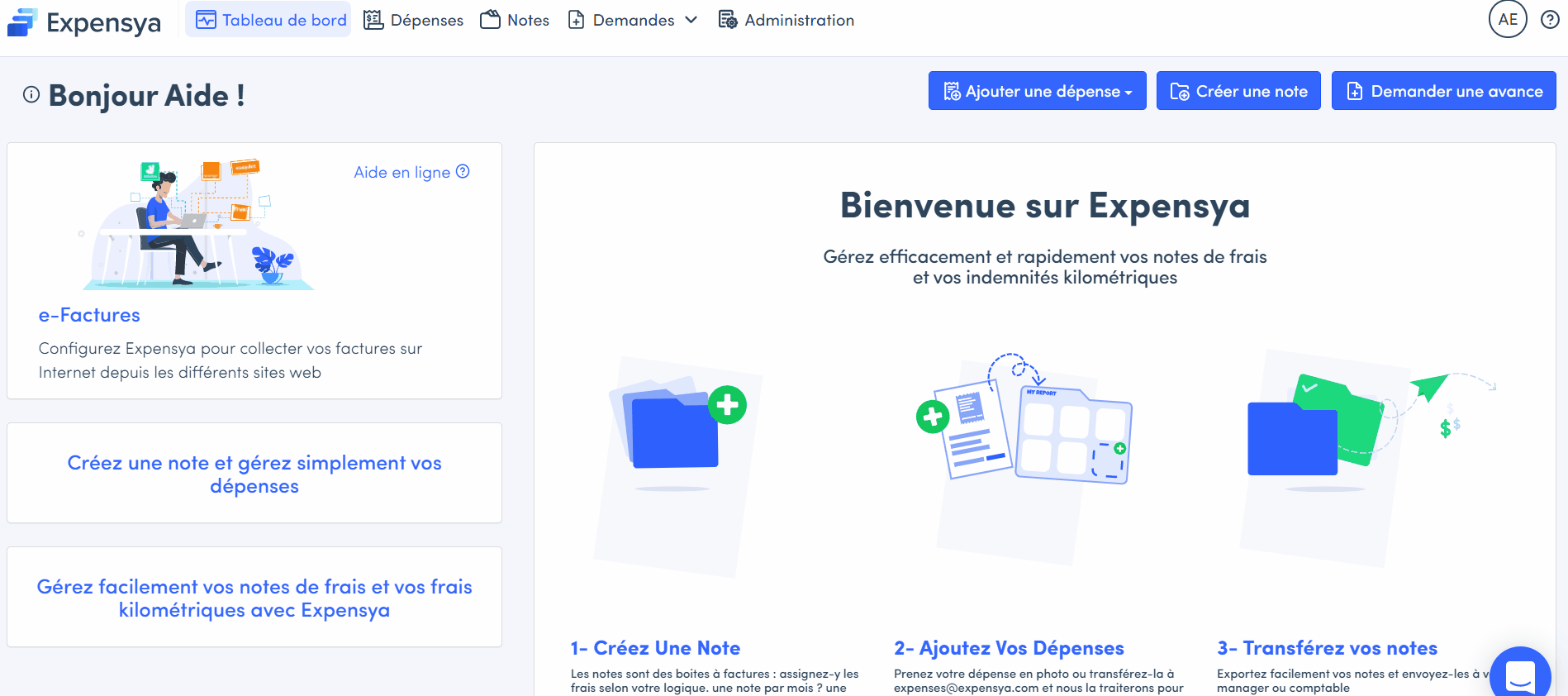1568x696 pixels.
Task: Open the Notes menu item
Action: [x=515, y=20]
